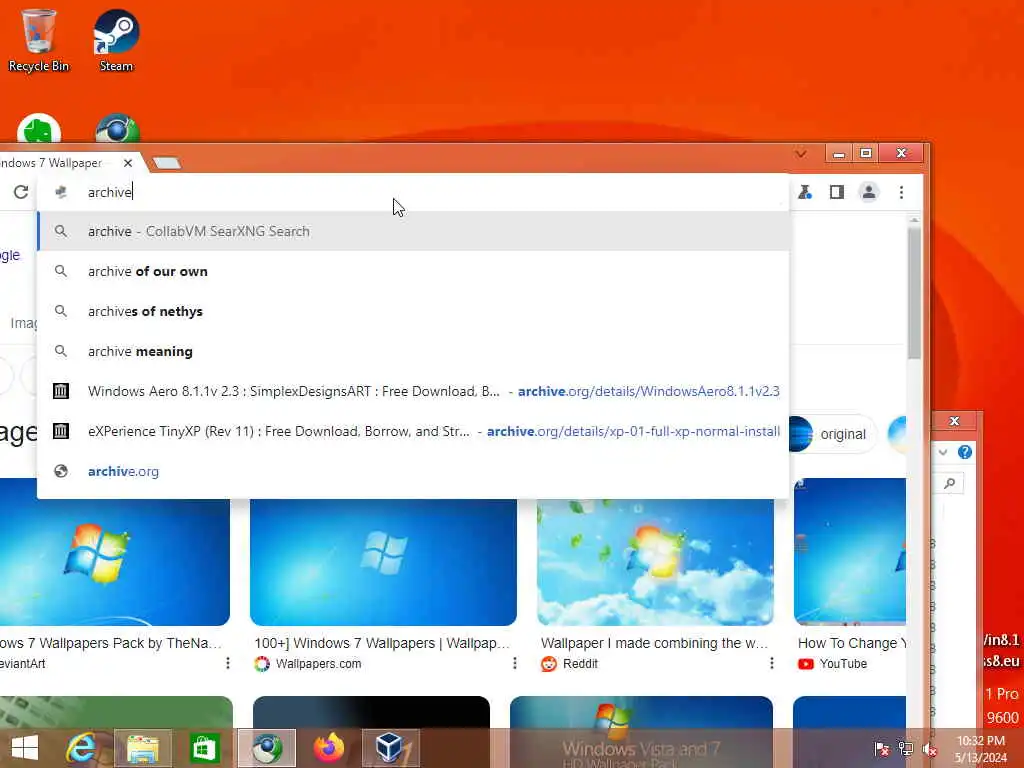Click the 'original' filter chip

pyautogui.click(x=831, y=434)
